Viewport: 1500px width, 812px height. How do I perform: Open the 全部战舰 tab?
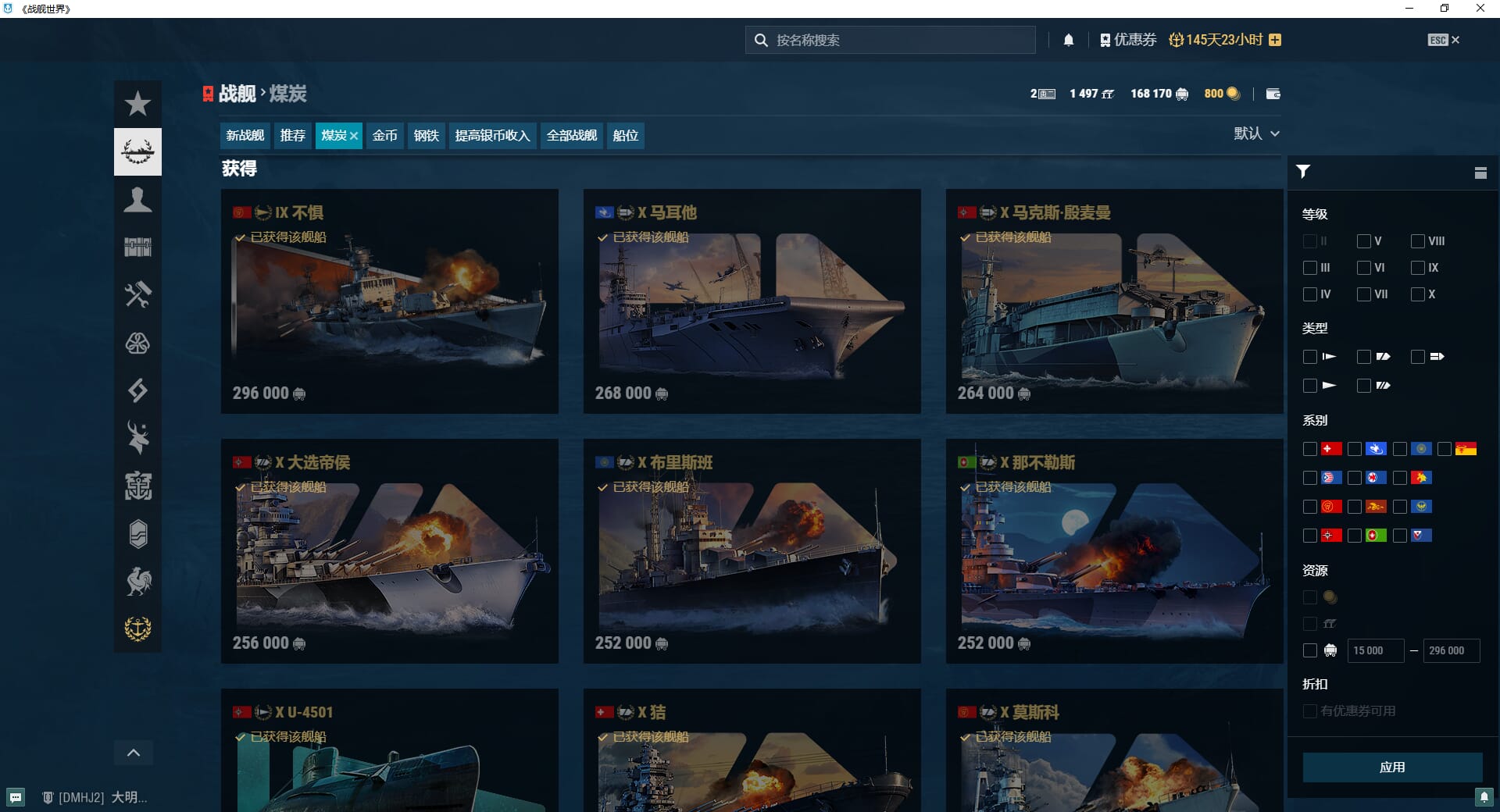point(571,136)
